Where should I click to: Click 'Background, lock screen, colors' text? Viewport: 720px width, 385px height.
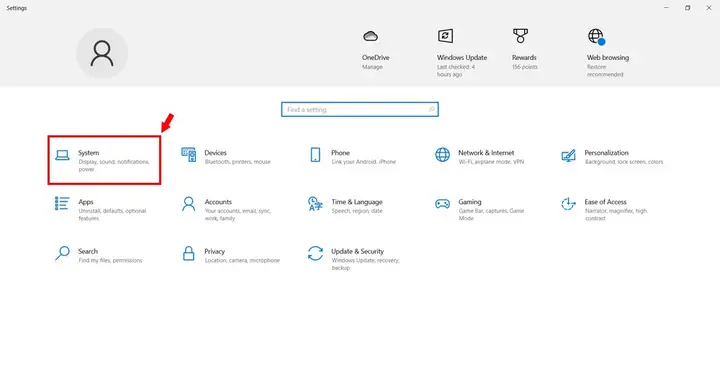pyautogui.click(x=624, y=162)
